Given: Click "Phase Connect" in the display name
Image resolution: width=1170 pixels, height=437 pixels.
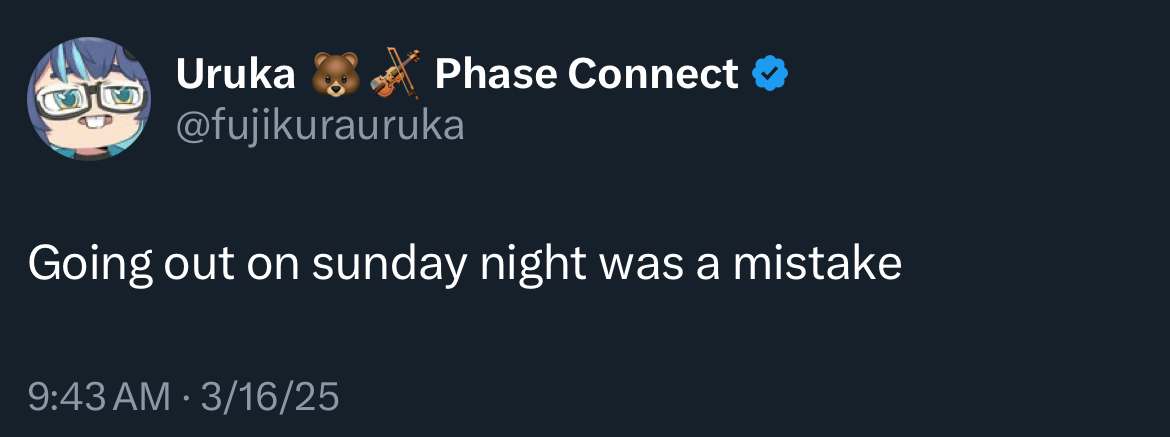Looking at the screenshot, I should click(x=586, y=73).
